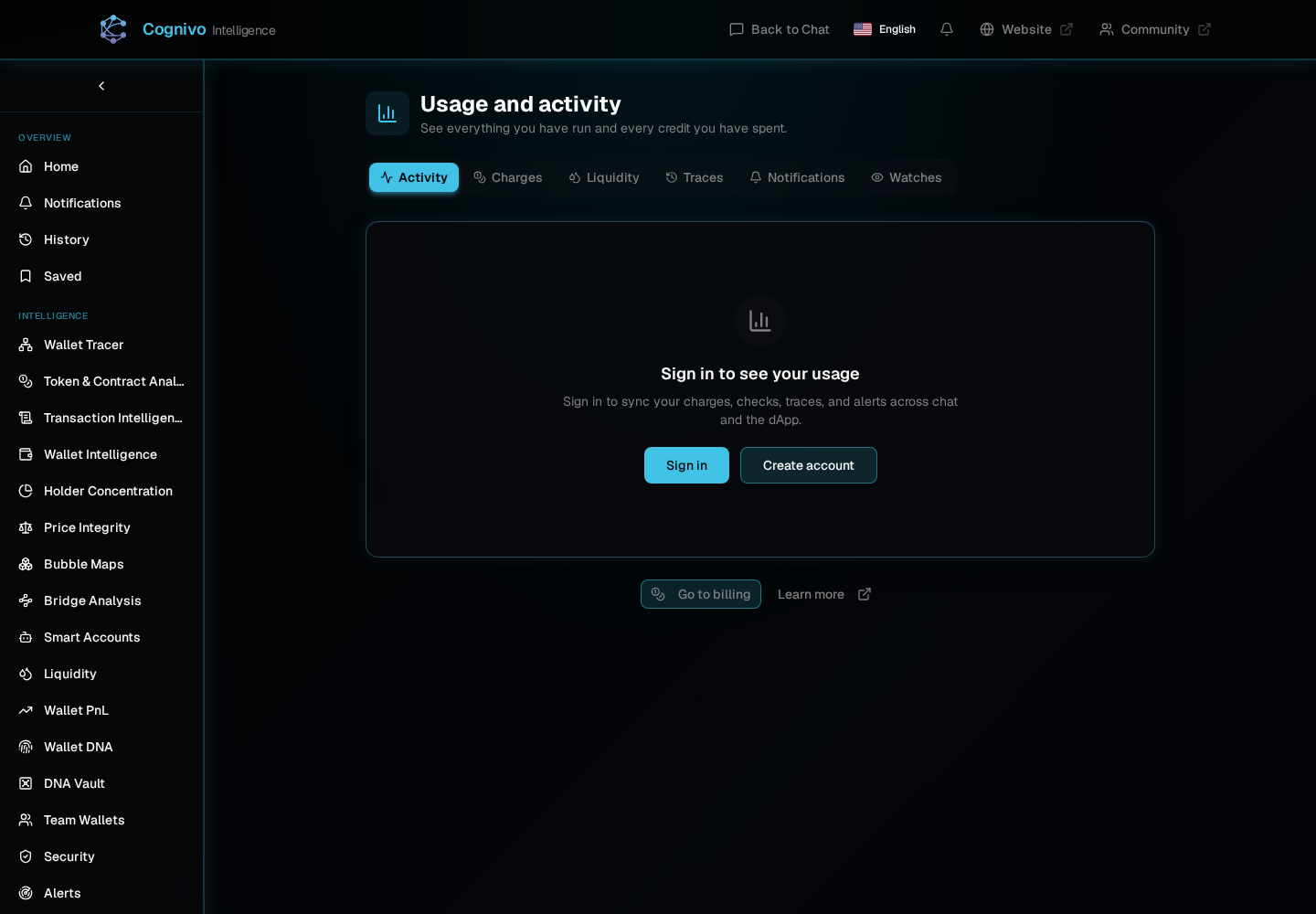Click the Liquidity icon in sidebar

(x=26, y=674)
